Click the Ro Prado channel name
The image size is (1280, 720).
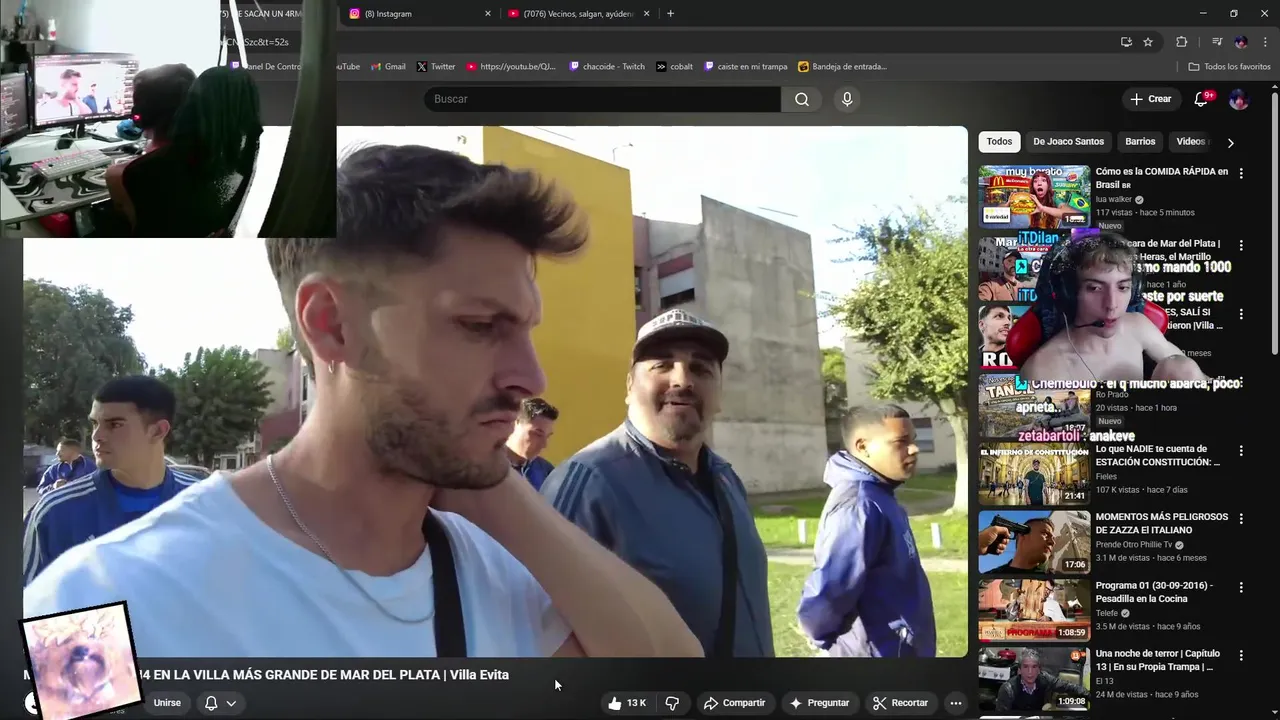[x=1111, y=395]
